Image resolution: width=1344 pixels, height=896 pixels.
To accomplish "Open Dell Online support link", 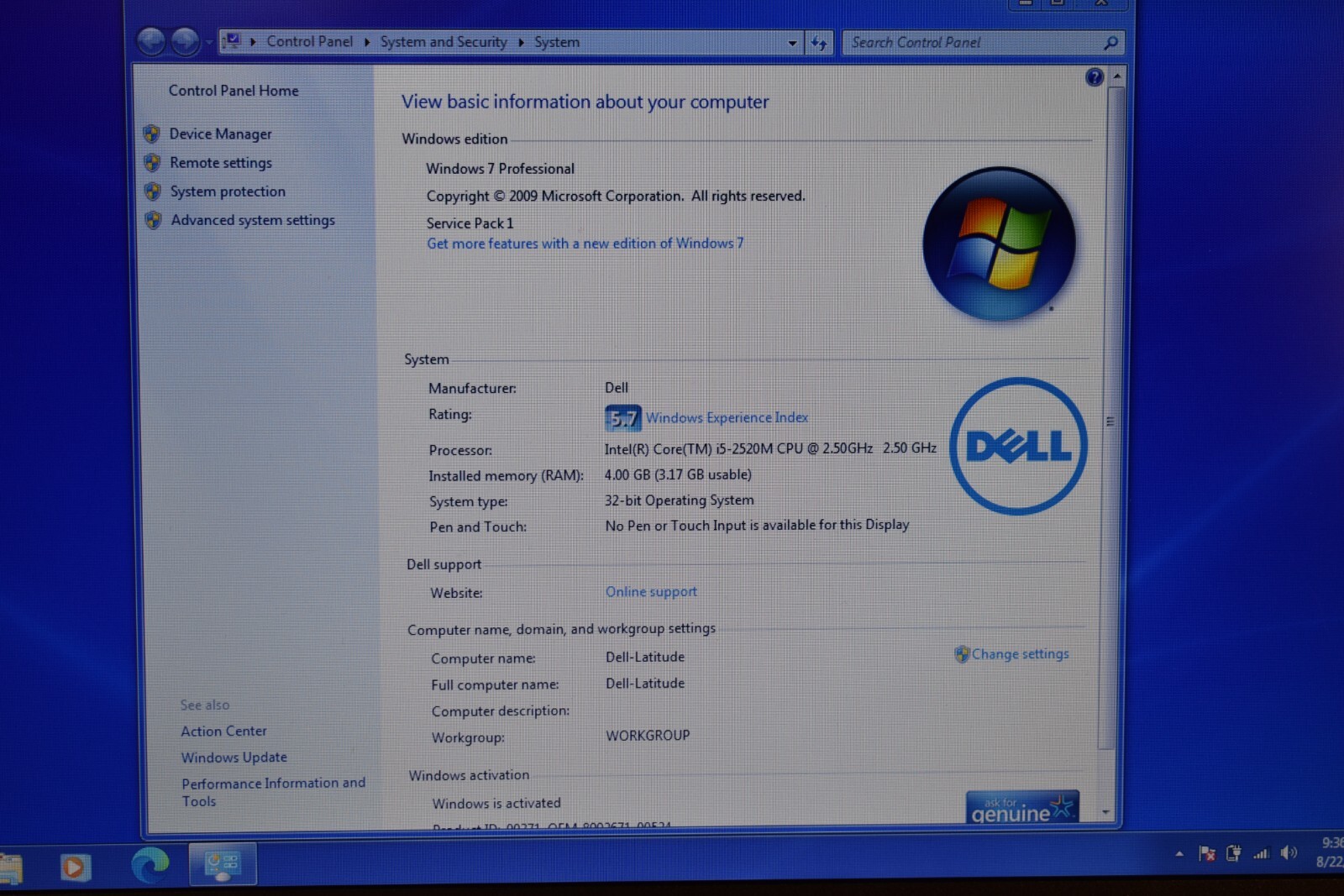I will 651,592.
